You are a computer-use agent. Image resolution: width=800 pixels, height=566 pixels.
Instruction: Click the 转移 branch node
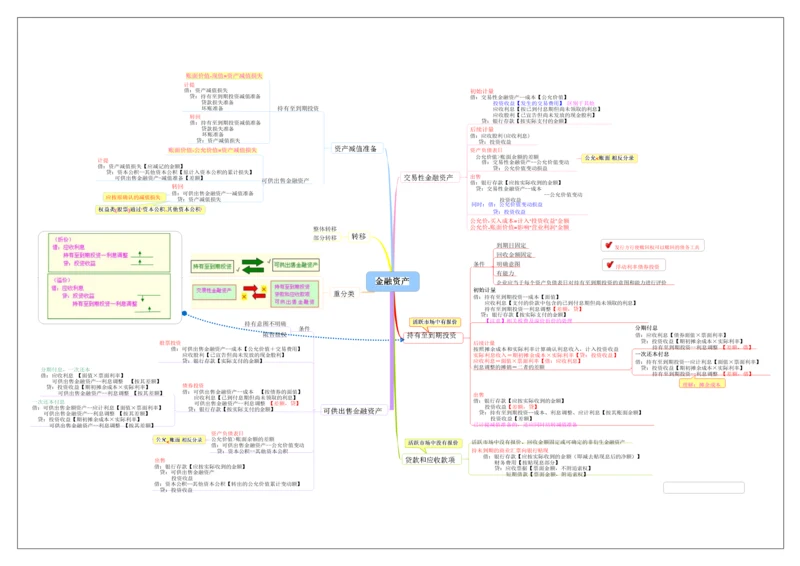click(x=358, y=237)
